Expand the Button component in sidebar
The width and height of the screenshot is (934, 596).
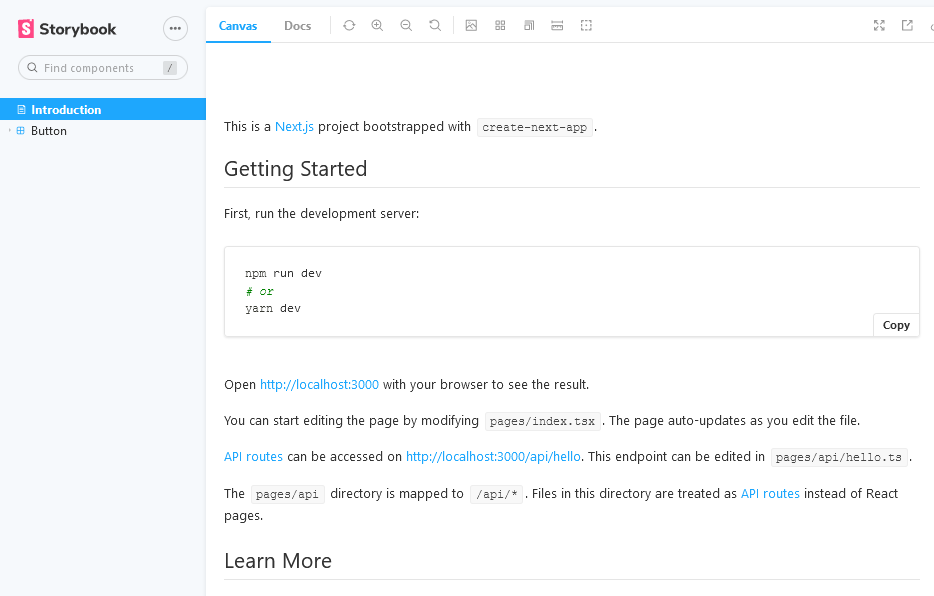click(x=9, y=130)
